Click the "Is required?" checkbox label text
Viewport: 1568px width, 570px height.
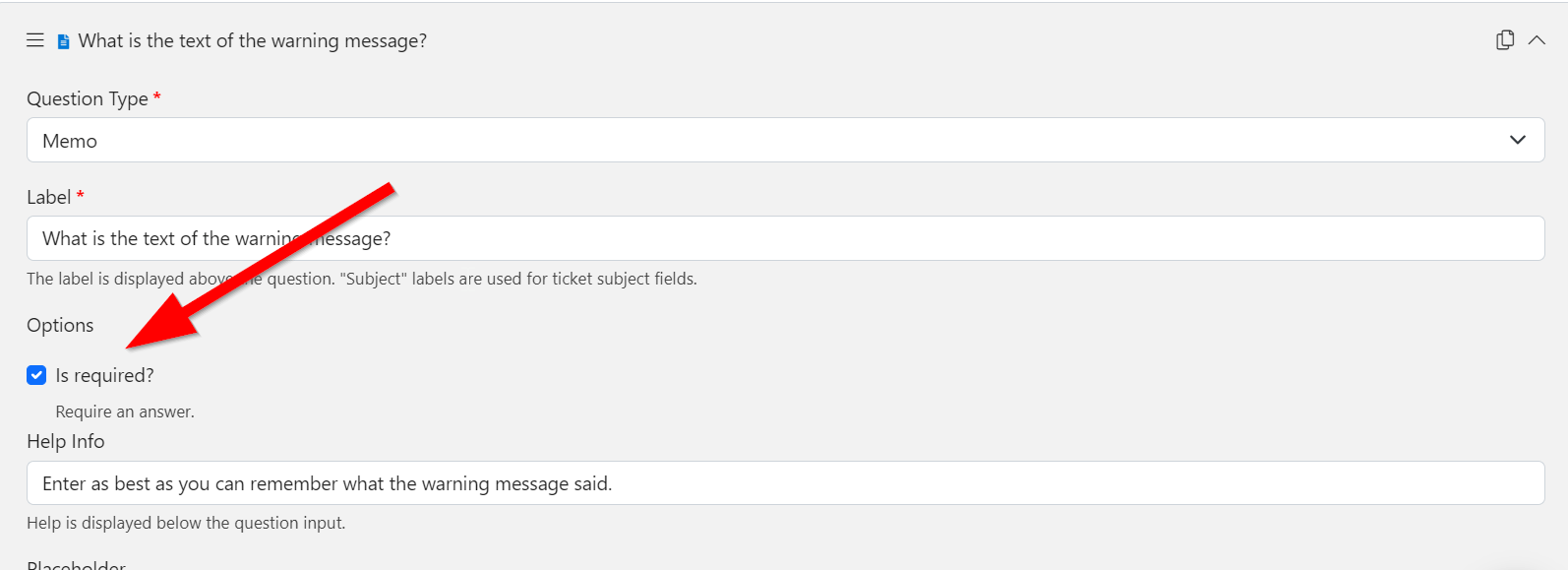pyautogui.click(x=104, y=375)
